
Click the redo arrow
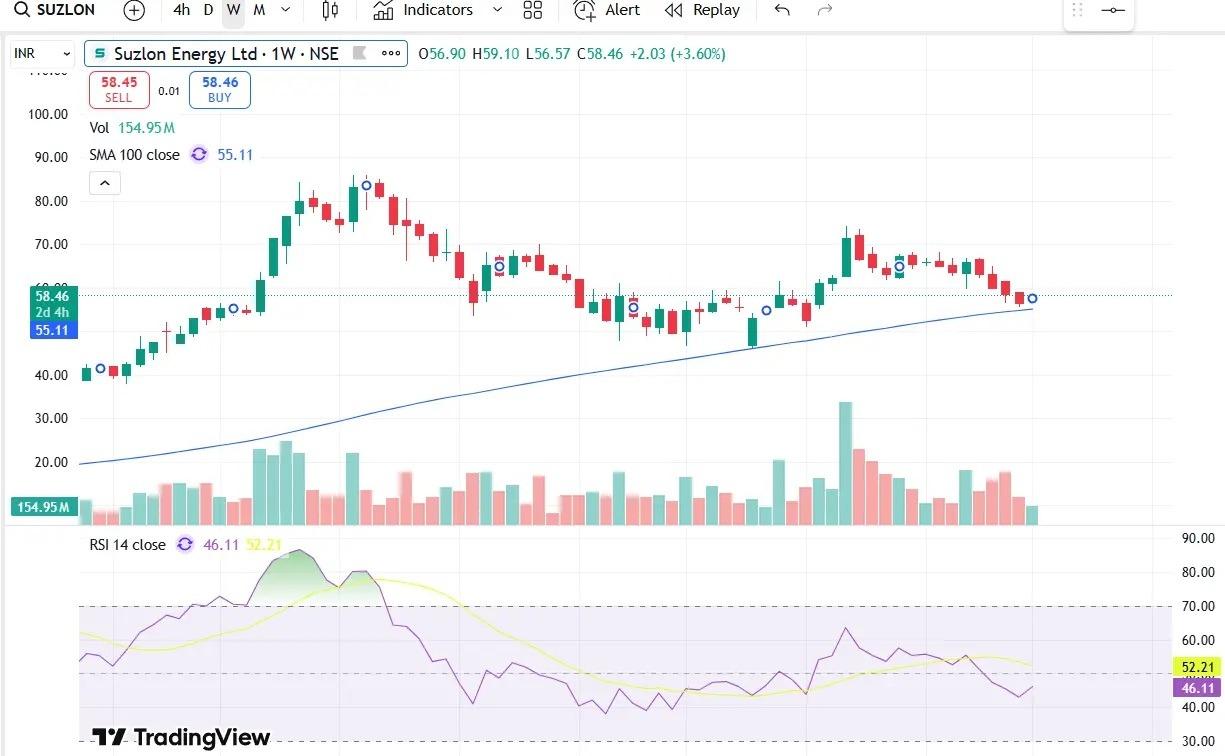pyautogui.click(x=825, y=10)
